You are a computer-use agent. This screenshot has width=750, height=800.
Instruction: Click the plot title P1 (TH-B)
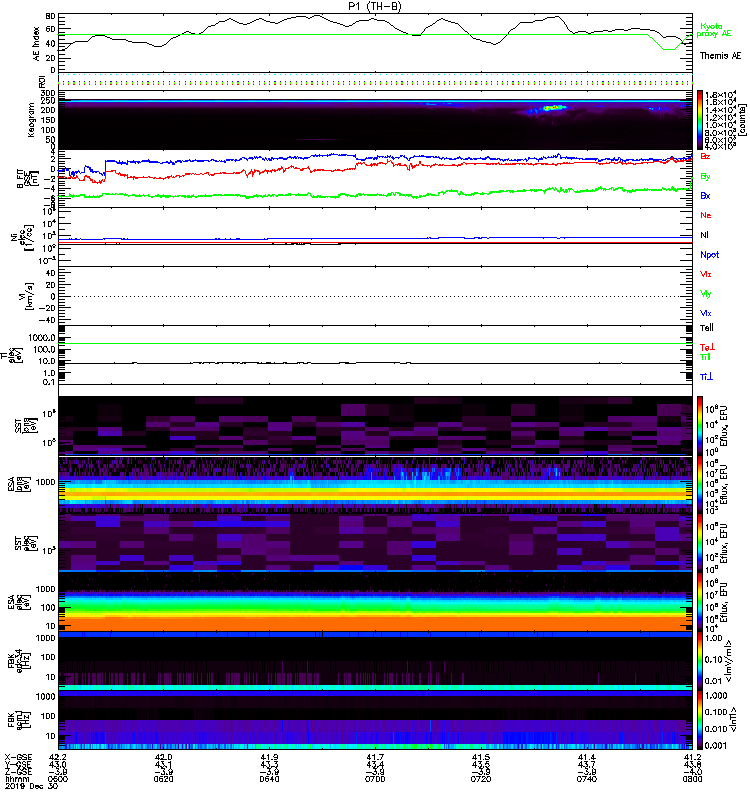coord(374,6)
